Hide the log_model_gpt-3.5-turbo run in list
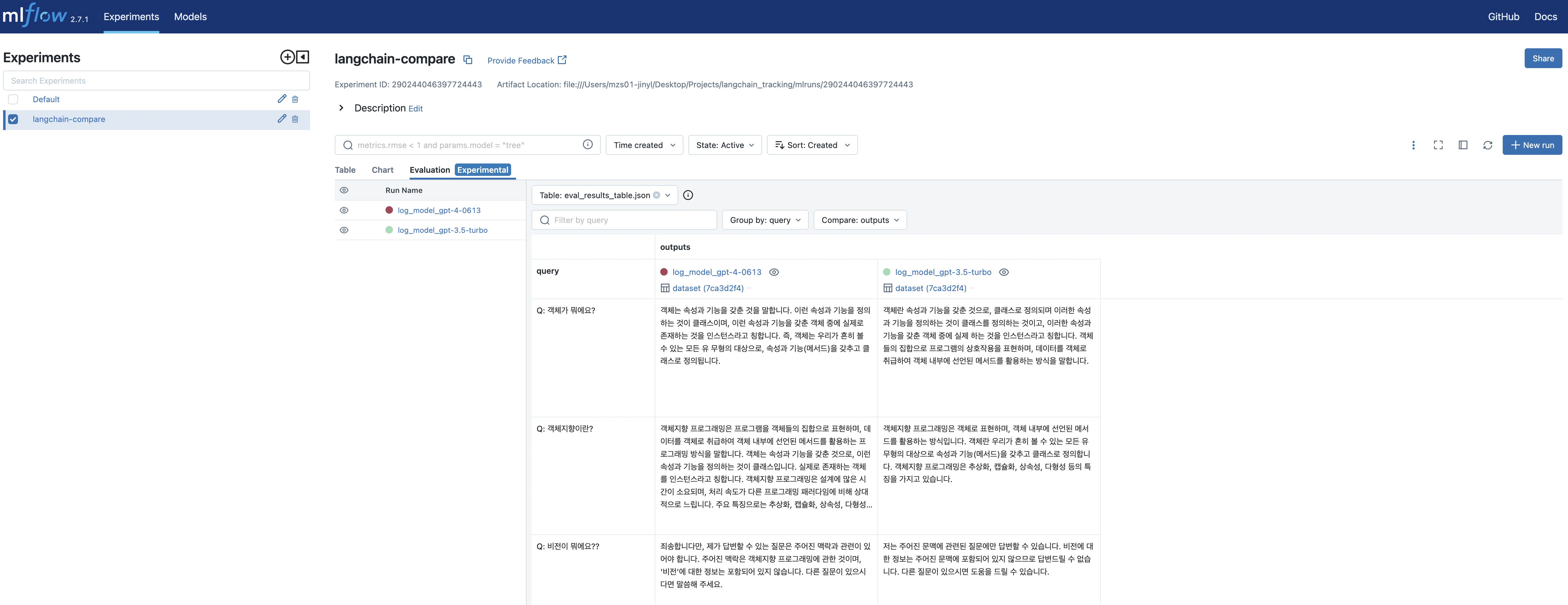Image resolution: width=1568 pixels, height=605 pixels. (344, 230)
